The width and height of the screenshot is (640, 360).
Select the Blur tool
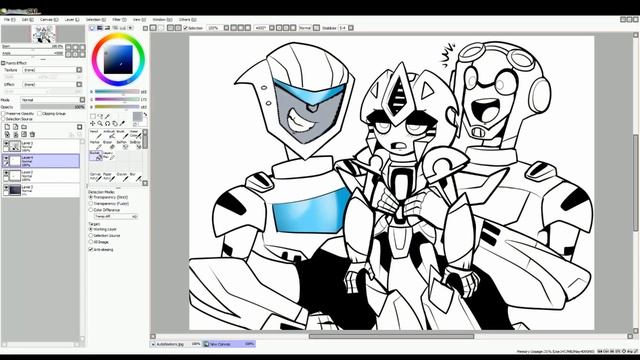point(135,177)
